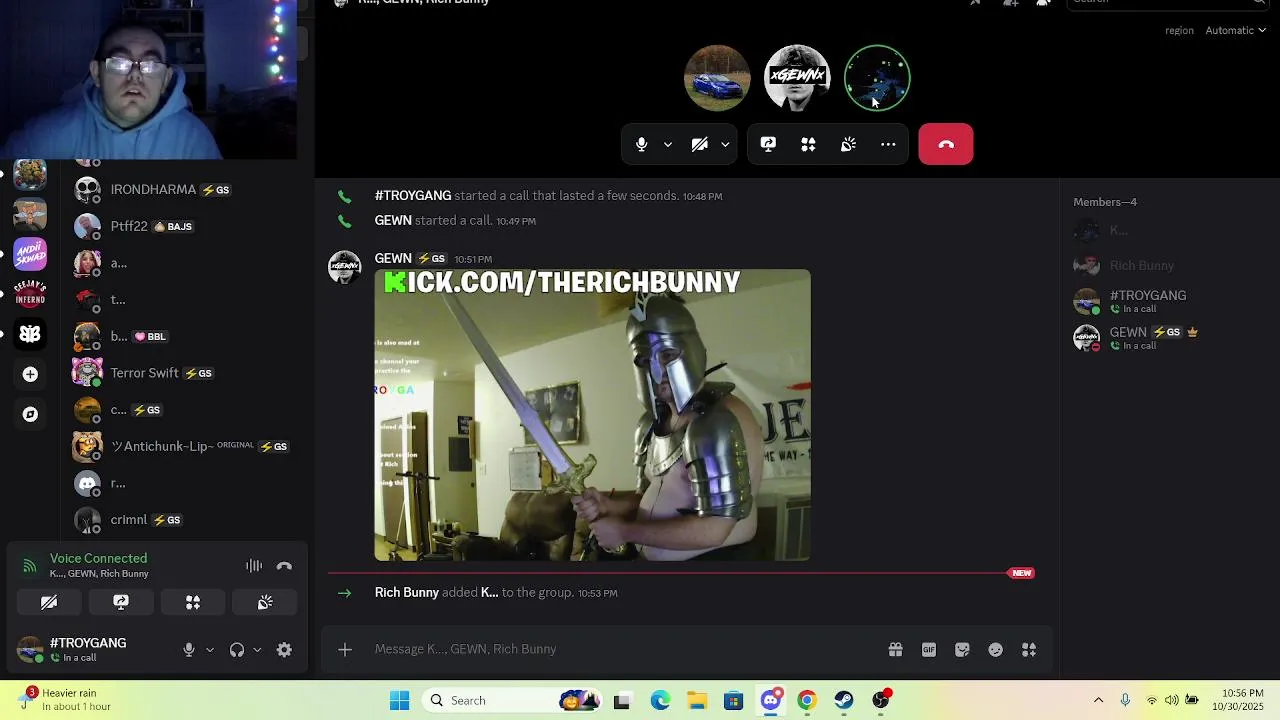Open Antichunk-Lip direct message

pos(186,446)
